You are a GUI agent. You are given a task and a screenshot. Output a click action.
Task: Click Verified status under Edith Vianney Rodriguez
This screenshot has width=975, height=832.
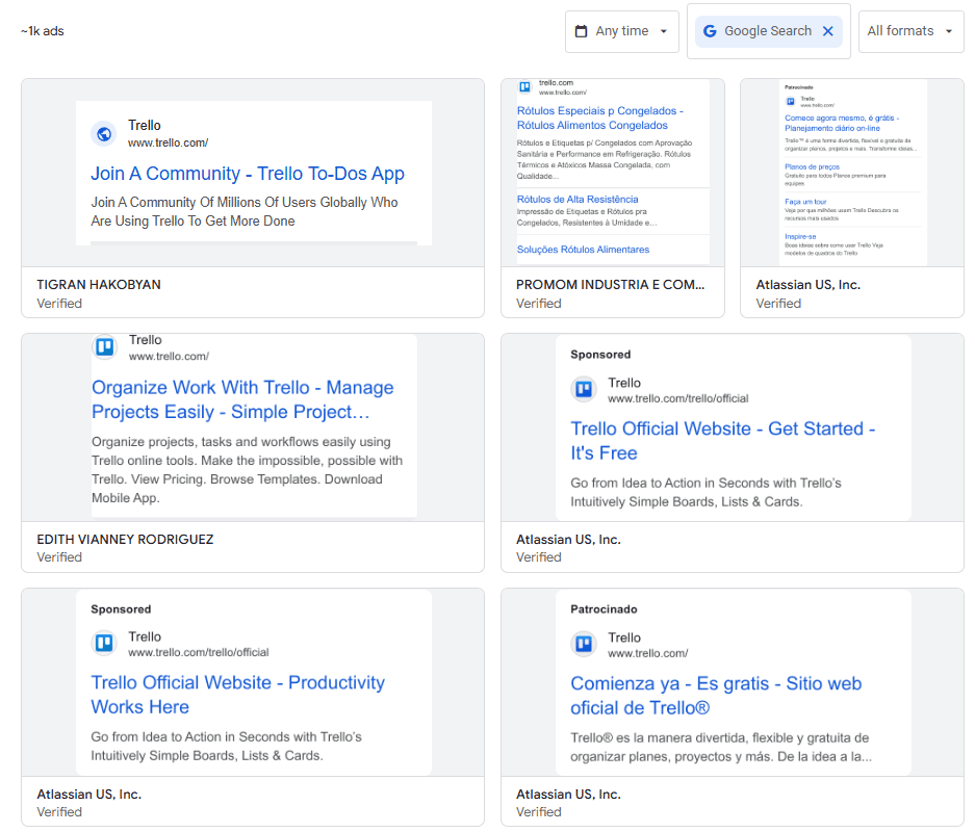(59, 557)
